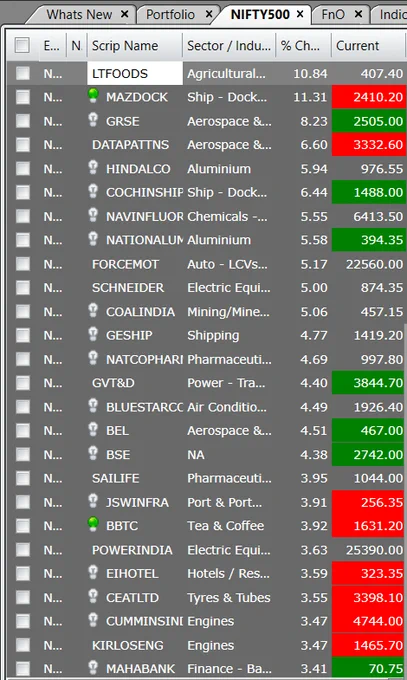Click the Tyres & Tubes sector cell

point(229,598)
